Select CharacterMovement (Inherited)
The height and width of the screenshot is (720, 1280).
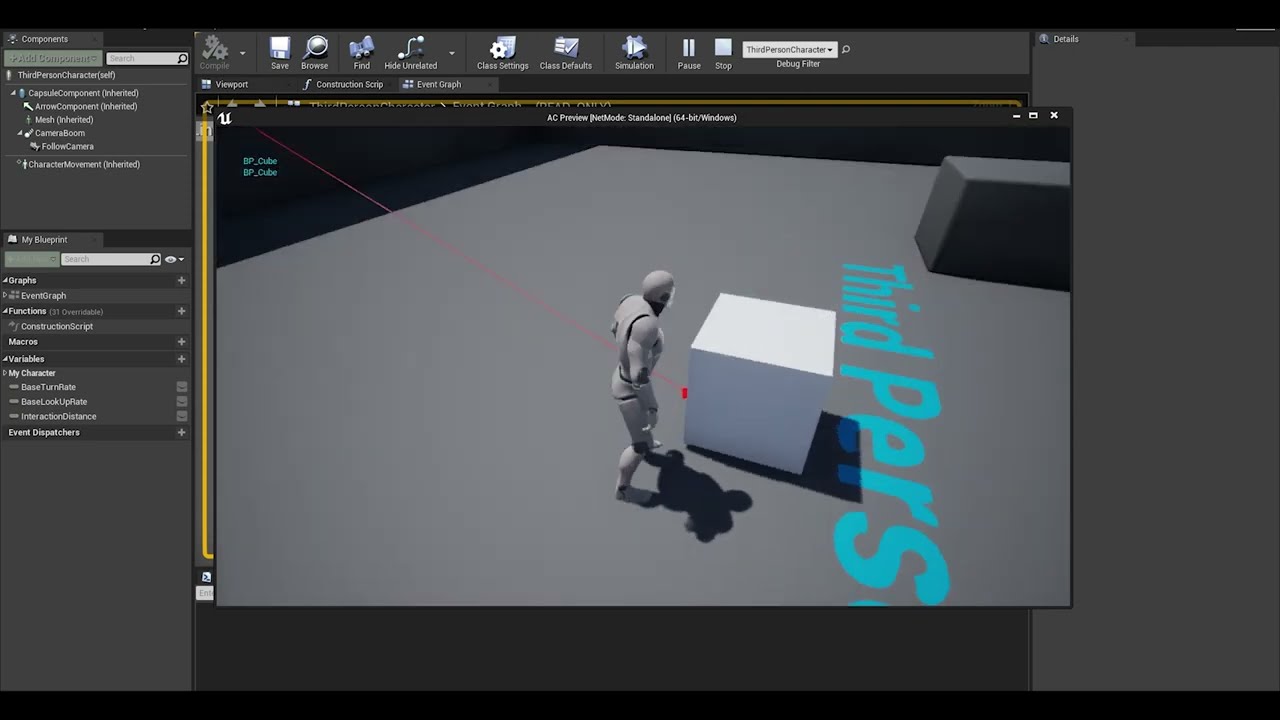point(84,164)
